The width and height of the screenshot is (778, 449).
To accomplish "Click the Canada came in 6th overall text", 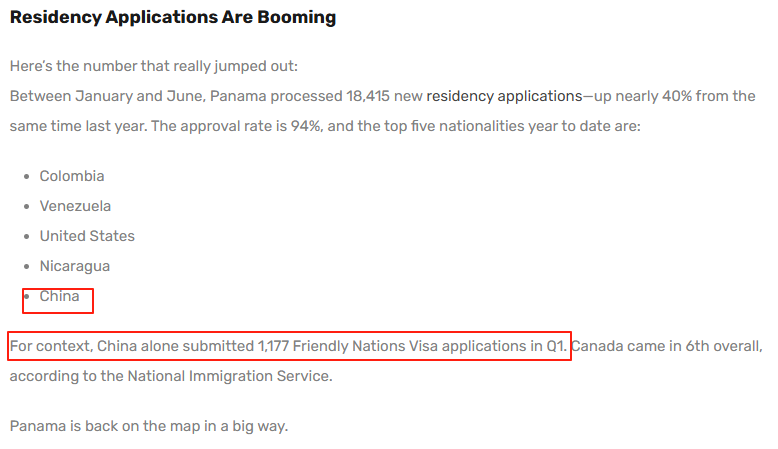I will click(x=666, y=346).
